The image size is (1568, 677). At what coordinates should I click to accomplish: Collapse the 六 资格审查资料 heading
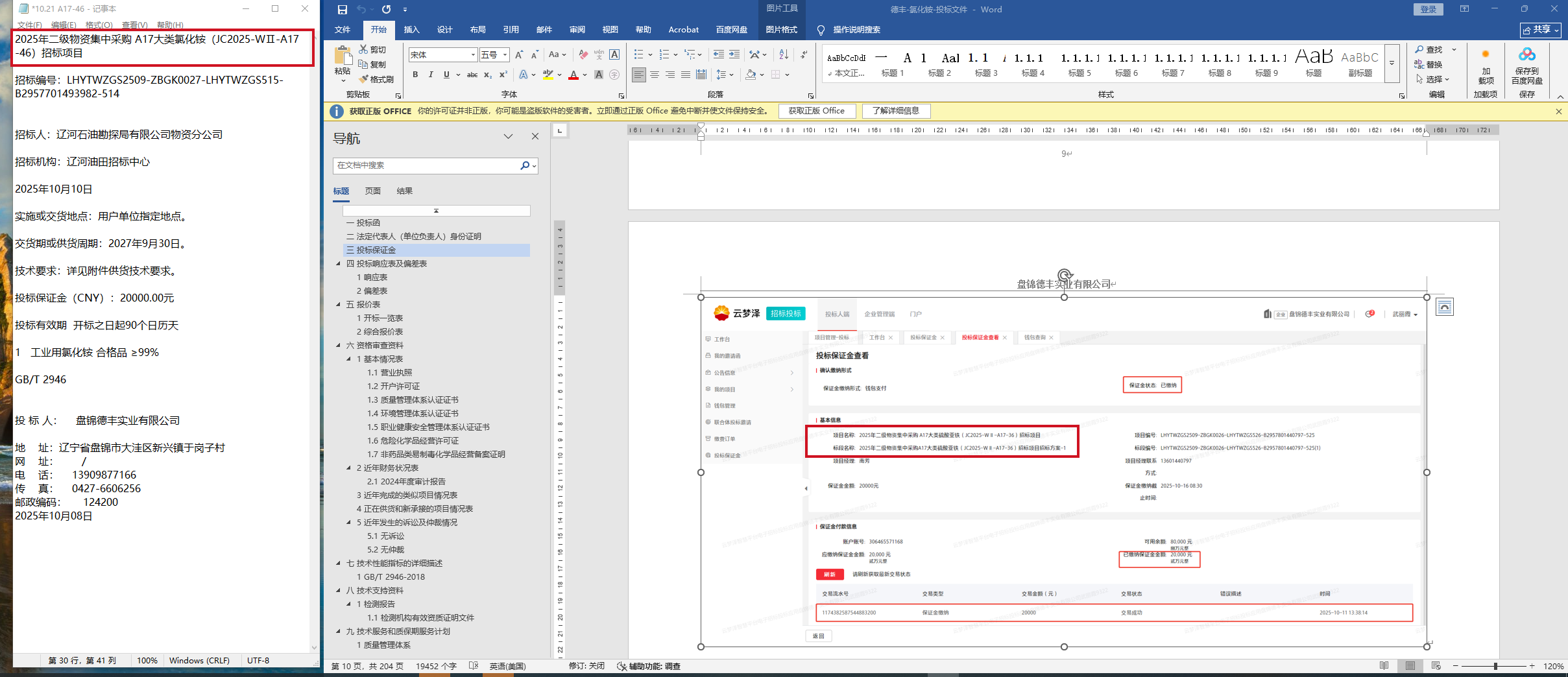[338, 346]
